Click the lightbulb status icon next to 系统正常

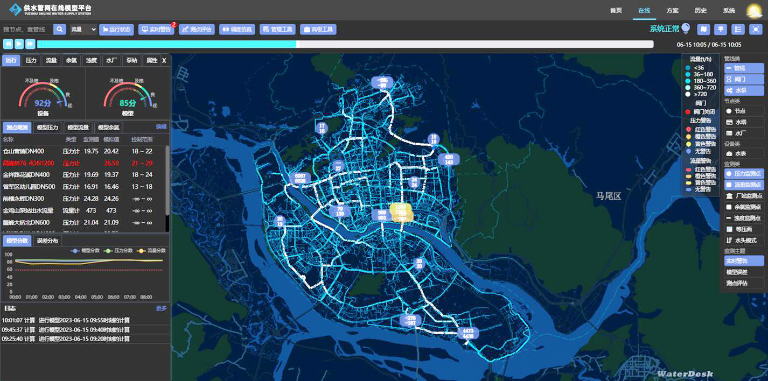point(686,28)
